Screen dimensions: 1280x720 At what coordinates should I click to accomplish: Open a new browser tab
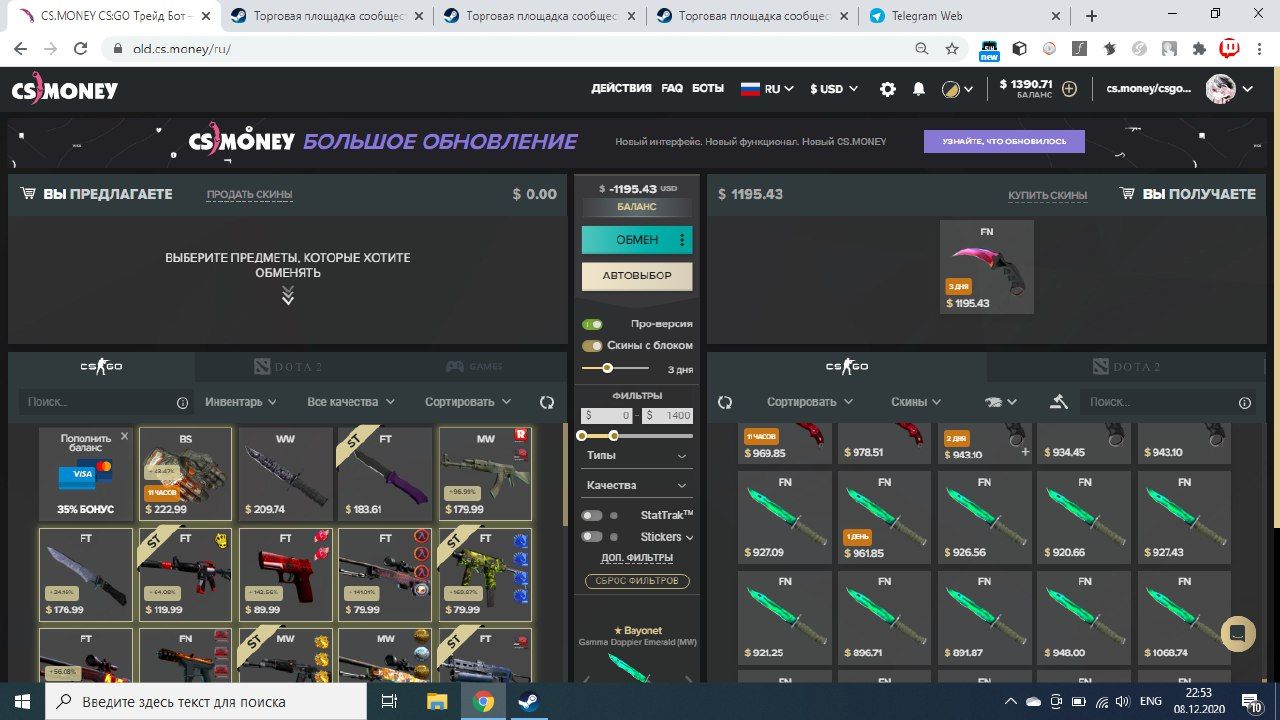(1091, 16)
